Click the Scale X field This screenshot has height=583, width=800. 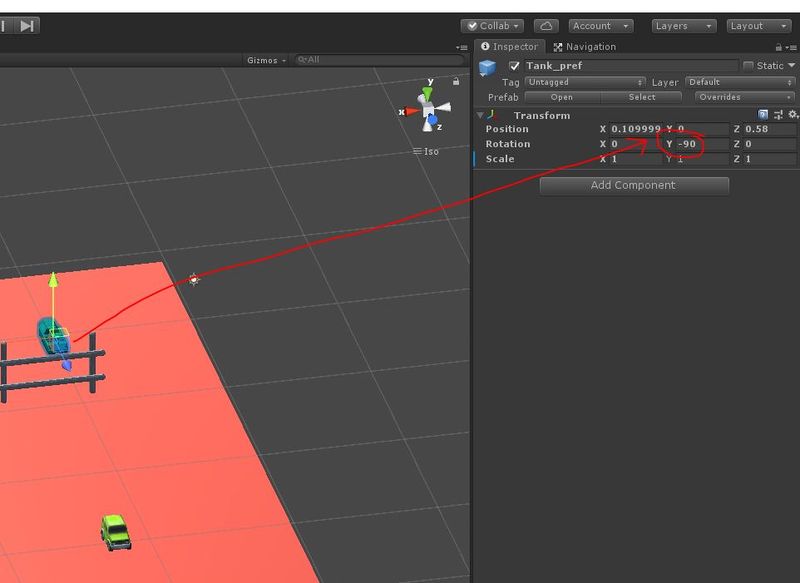tap(636, 159)
